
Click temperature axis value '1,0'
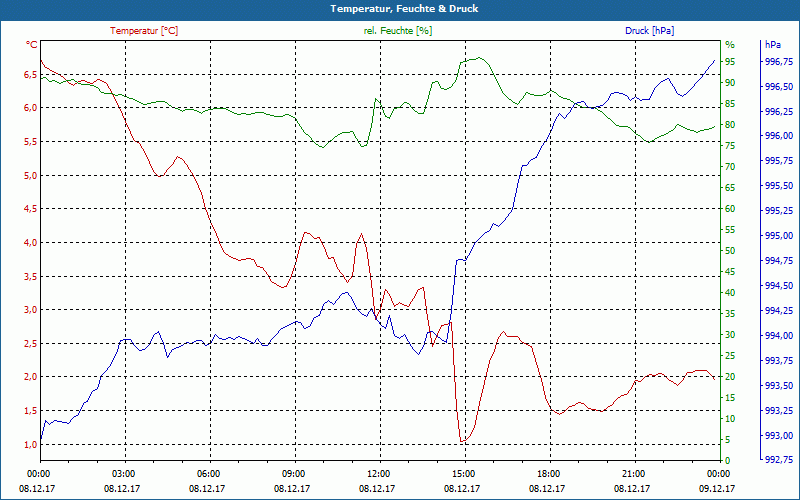coord(31,444)
